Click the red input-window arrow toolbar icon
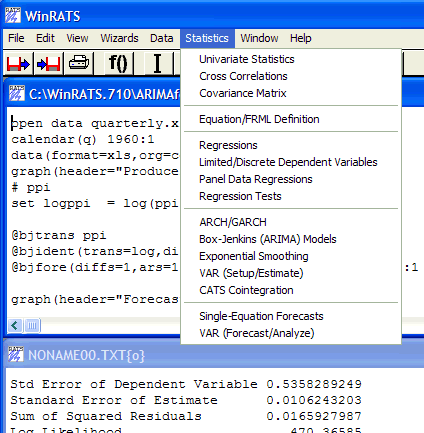Image resolution: width=424 pixels, height=433 pixels. click(19, 63)
